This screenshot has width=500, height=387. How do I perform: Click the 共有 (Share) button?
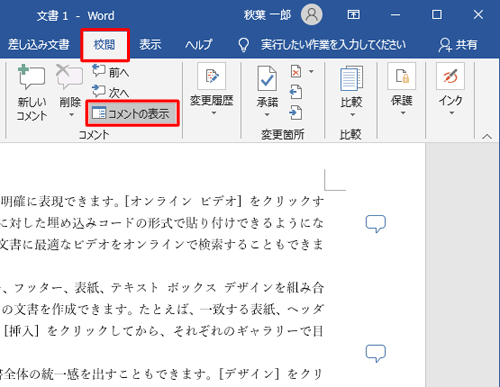click(458, 45)
